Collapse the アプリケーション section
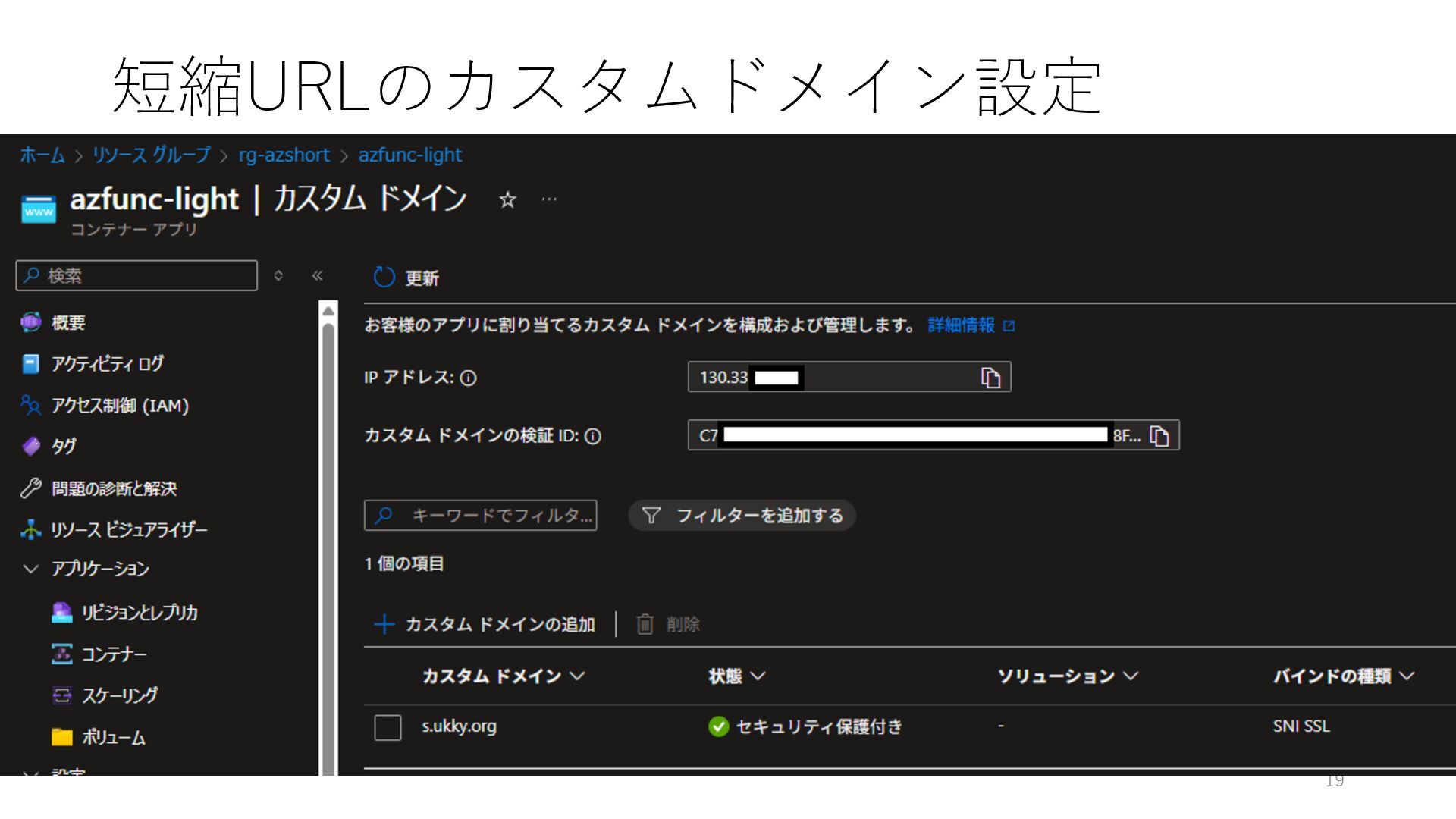Image resolution: width=1456 pixels, height=819 pixels. (31, 569)
